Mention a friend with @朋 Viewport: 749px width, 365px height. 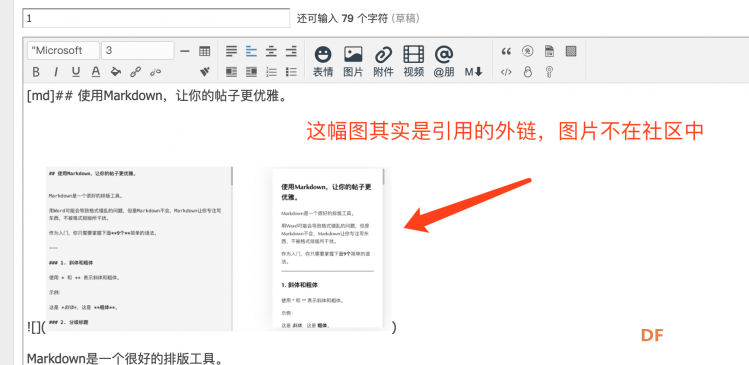tap(444, 61)
